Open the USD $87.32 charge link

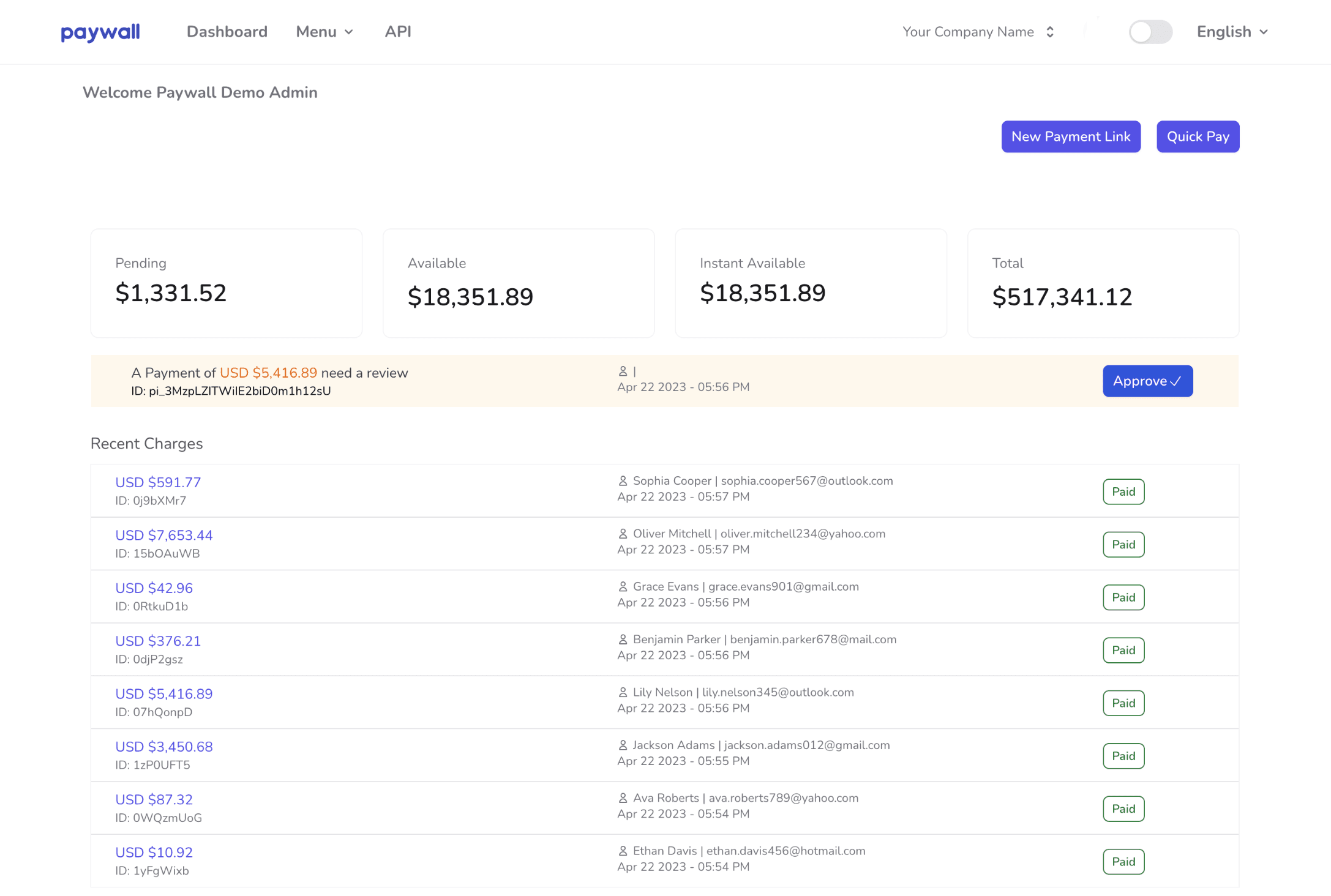pyautogui.click(x=154, y=800)
